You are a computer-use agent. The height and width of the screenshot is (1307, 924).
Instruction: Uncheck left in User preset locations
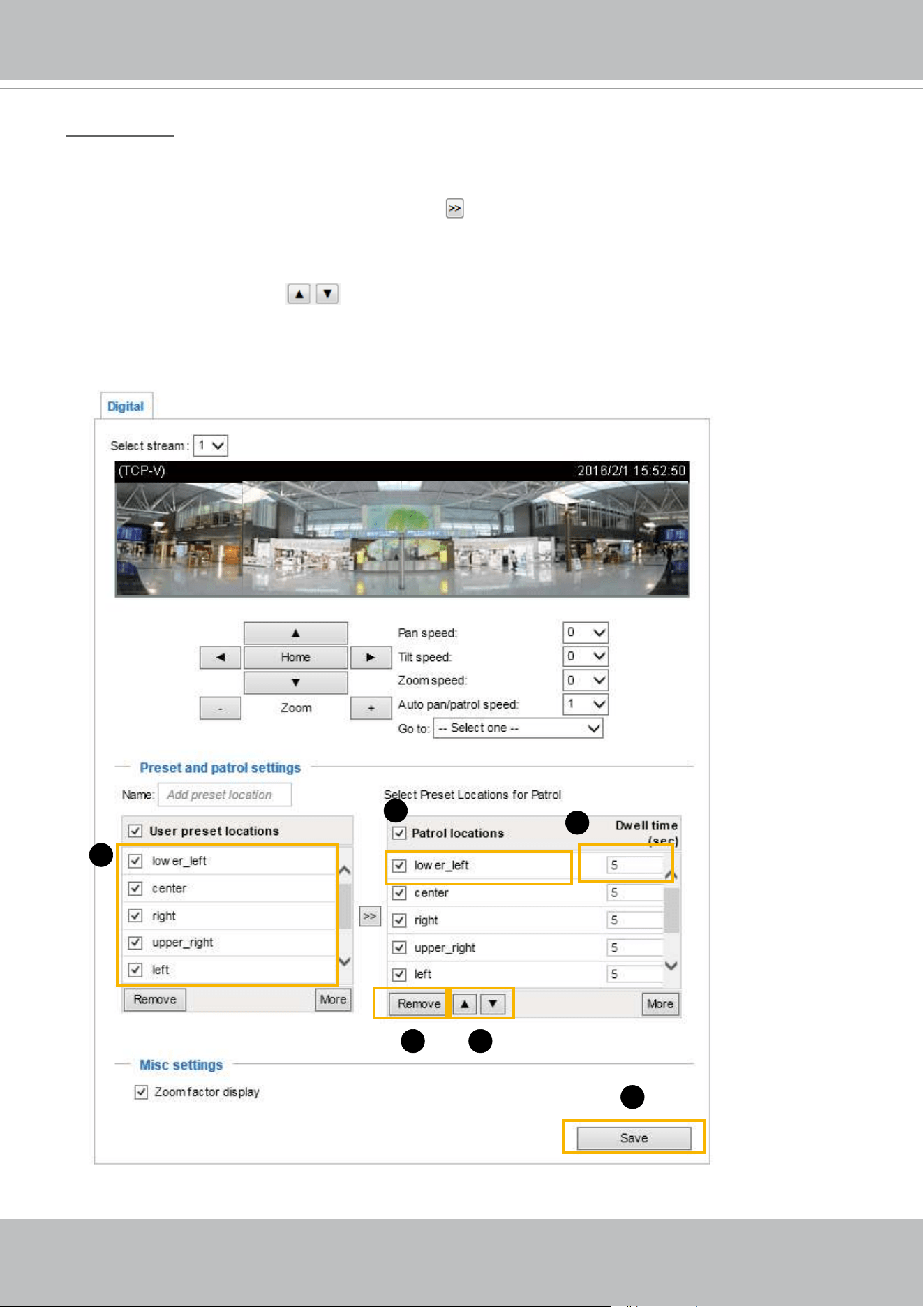(135, 970)
